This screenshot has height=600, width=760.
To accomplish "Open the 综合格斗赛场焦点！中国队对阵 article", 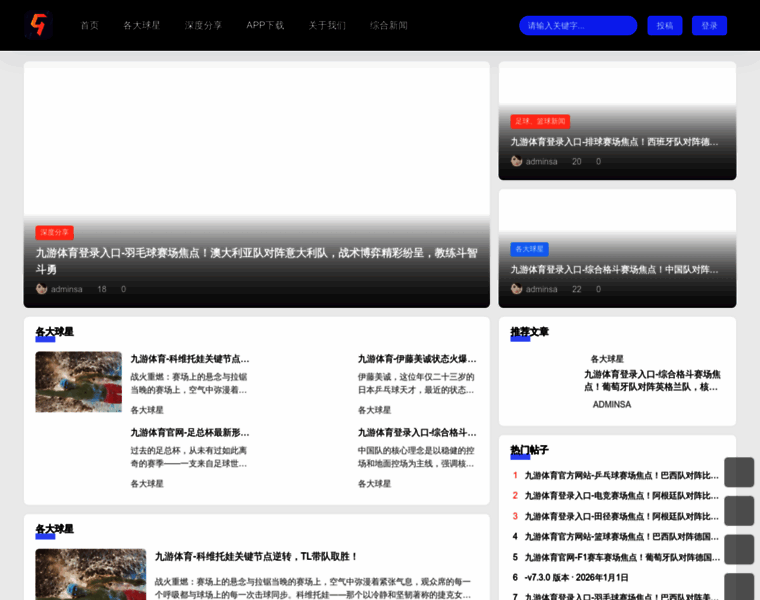I will pos(615,269).
